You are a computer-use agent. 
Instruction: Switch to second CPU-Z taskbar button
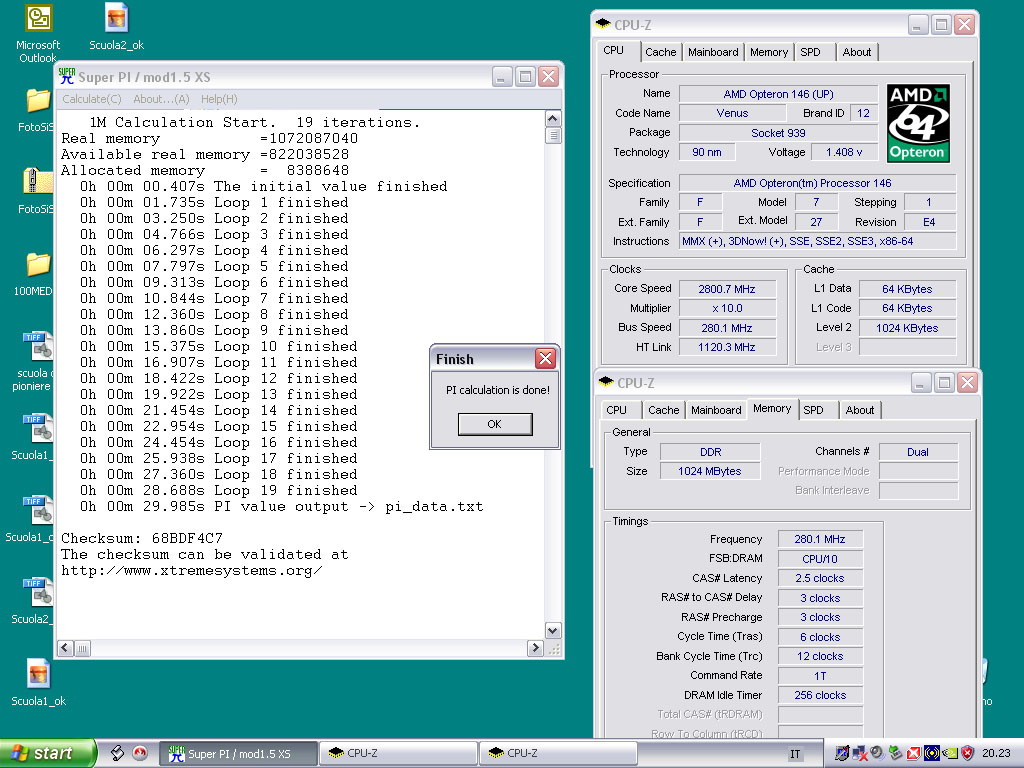pyautogui.click(x=557, y=753)
